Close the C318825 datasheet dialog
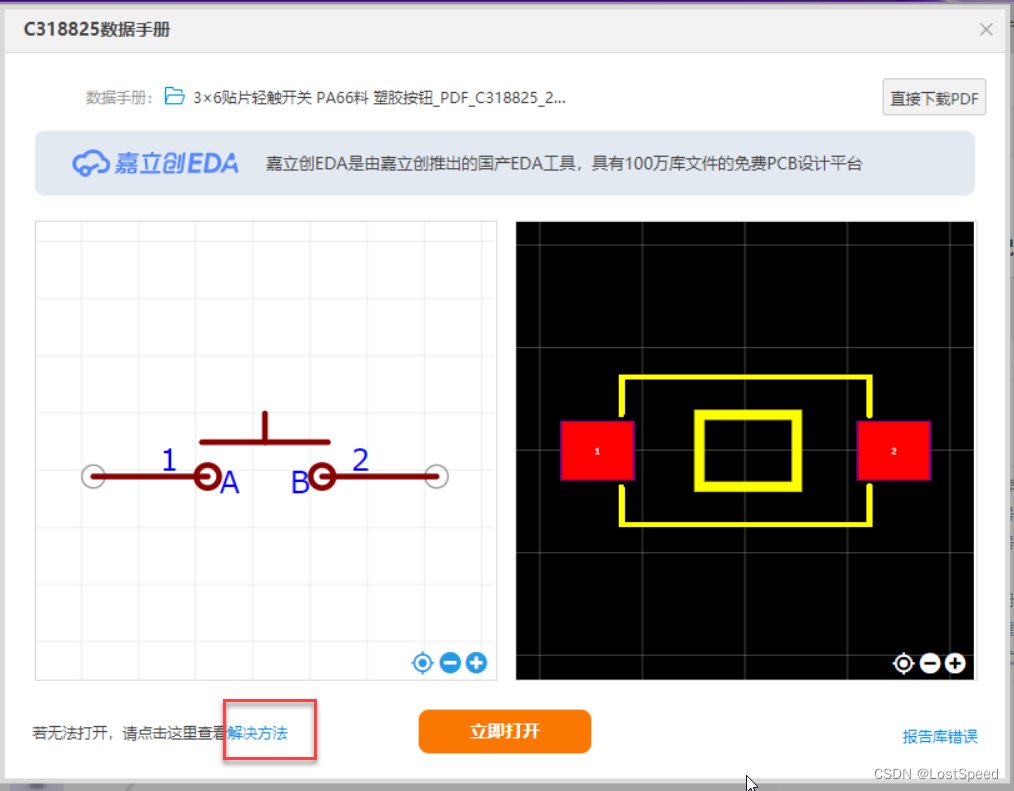The width and height of the screenshot is (1014, 791). (x=986, y=29)
